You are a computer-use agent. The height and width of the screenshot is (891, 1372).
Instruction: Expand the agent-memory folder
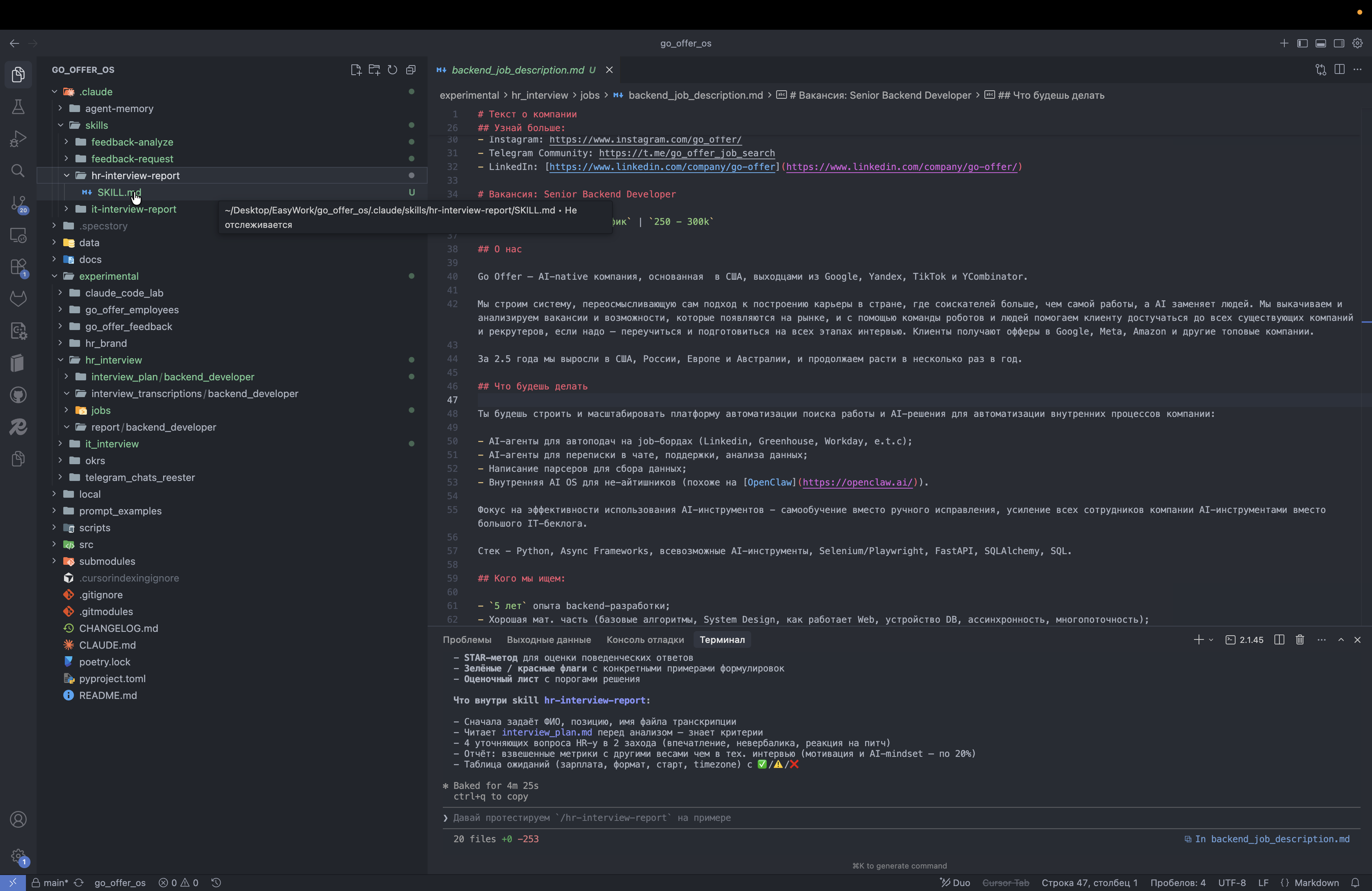pos(119,108)
